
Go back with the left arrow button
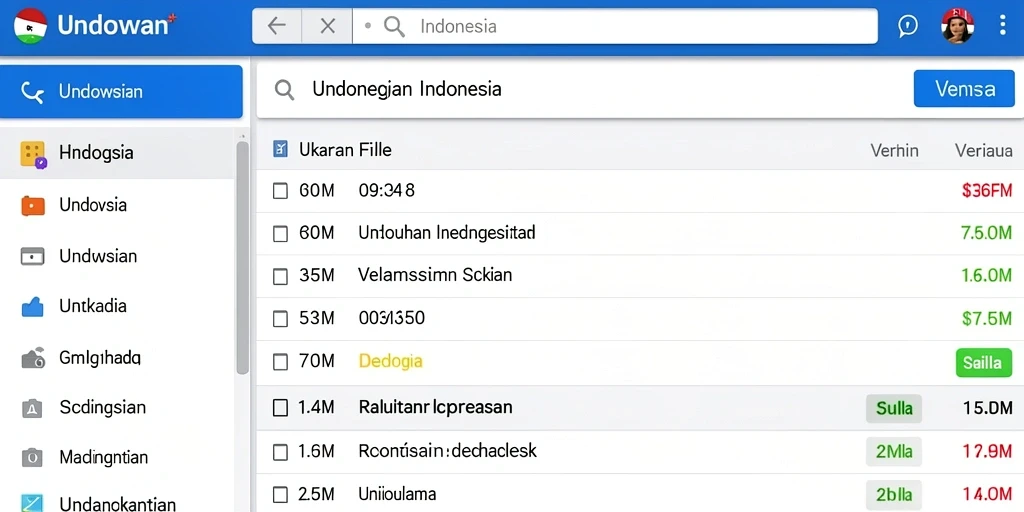click(277, 26)
